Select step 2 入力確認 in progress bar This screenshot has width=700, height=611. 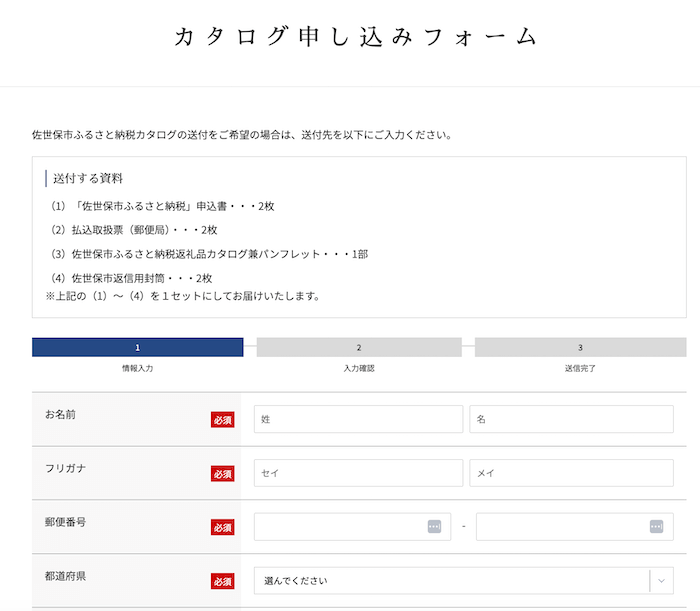tap(358, 348)
